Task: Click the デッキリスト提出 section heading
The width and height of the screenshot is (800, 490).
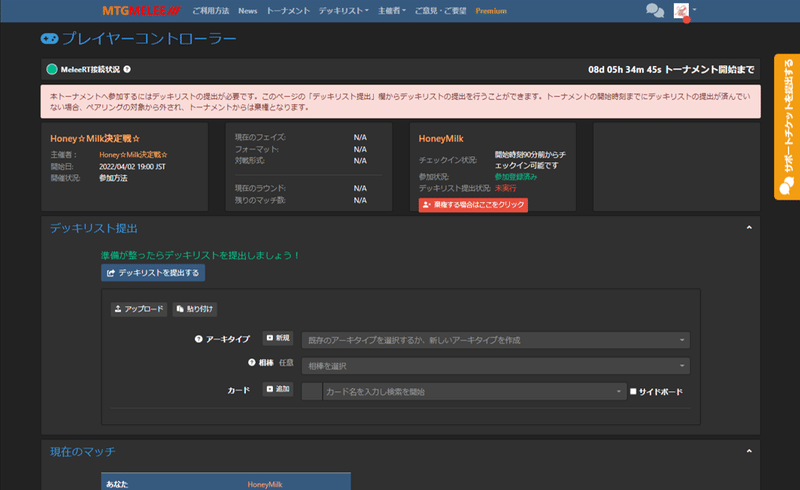Action: (93, 228)
